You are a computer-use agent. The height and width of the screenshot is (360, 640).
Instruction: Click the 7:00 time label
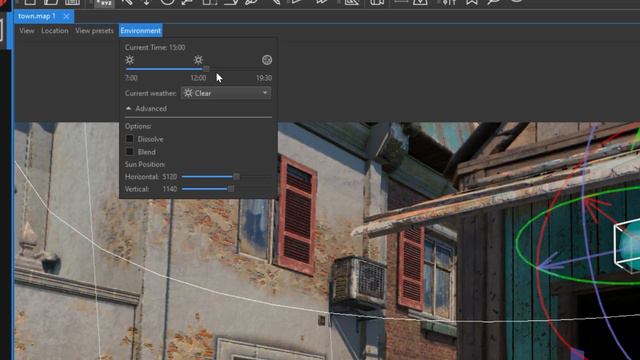131,78
